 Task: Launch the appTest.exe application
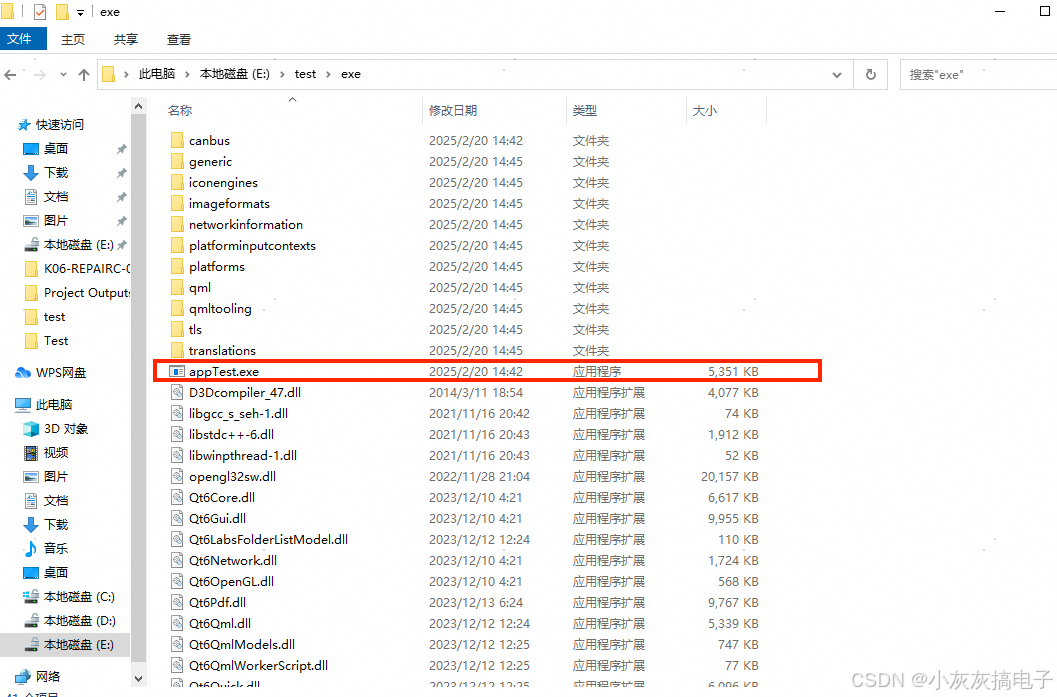click(x=225, y=370)
